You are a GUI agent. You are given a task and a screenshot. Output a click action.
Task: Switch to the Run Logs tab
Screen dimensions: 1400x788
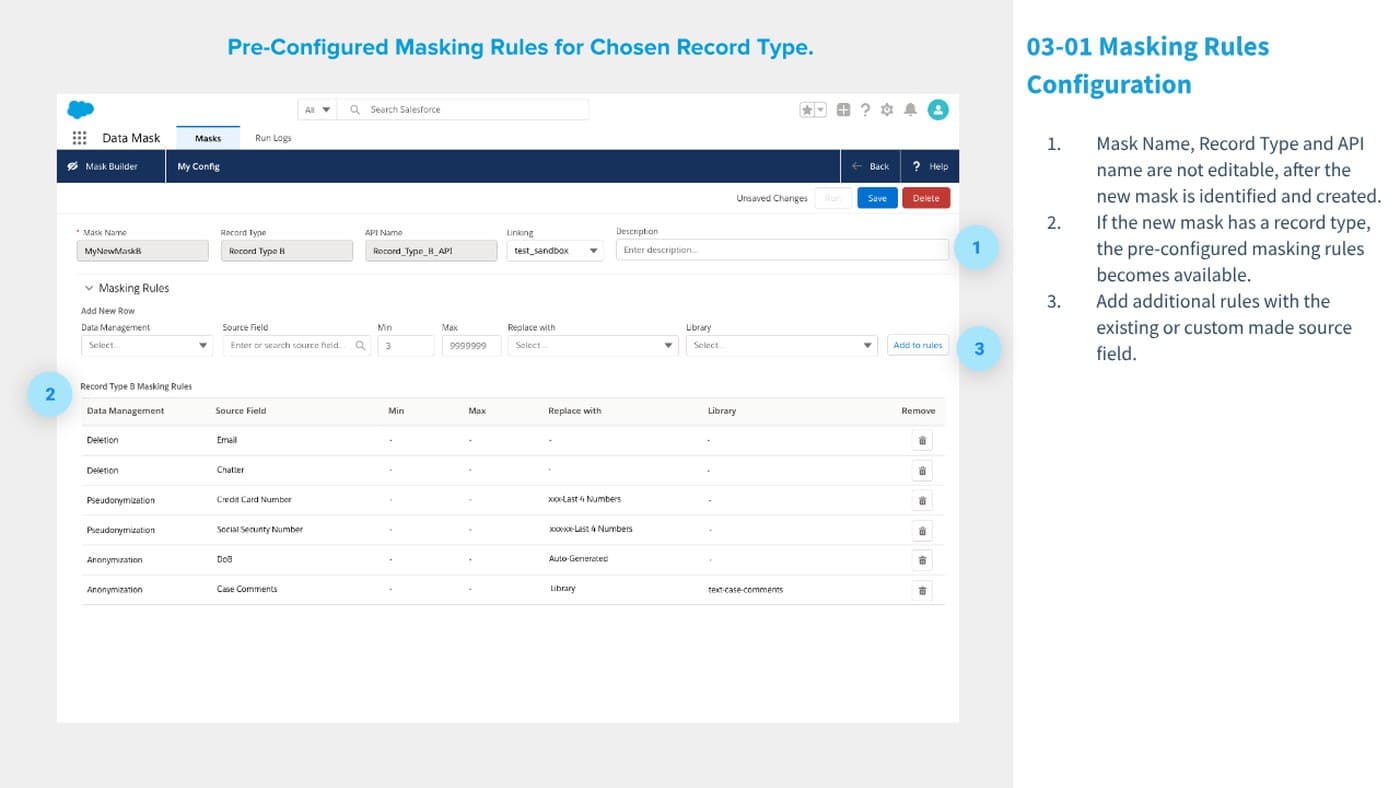[273, 138]
